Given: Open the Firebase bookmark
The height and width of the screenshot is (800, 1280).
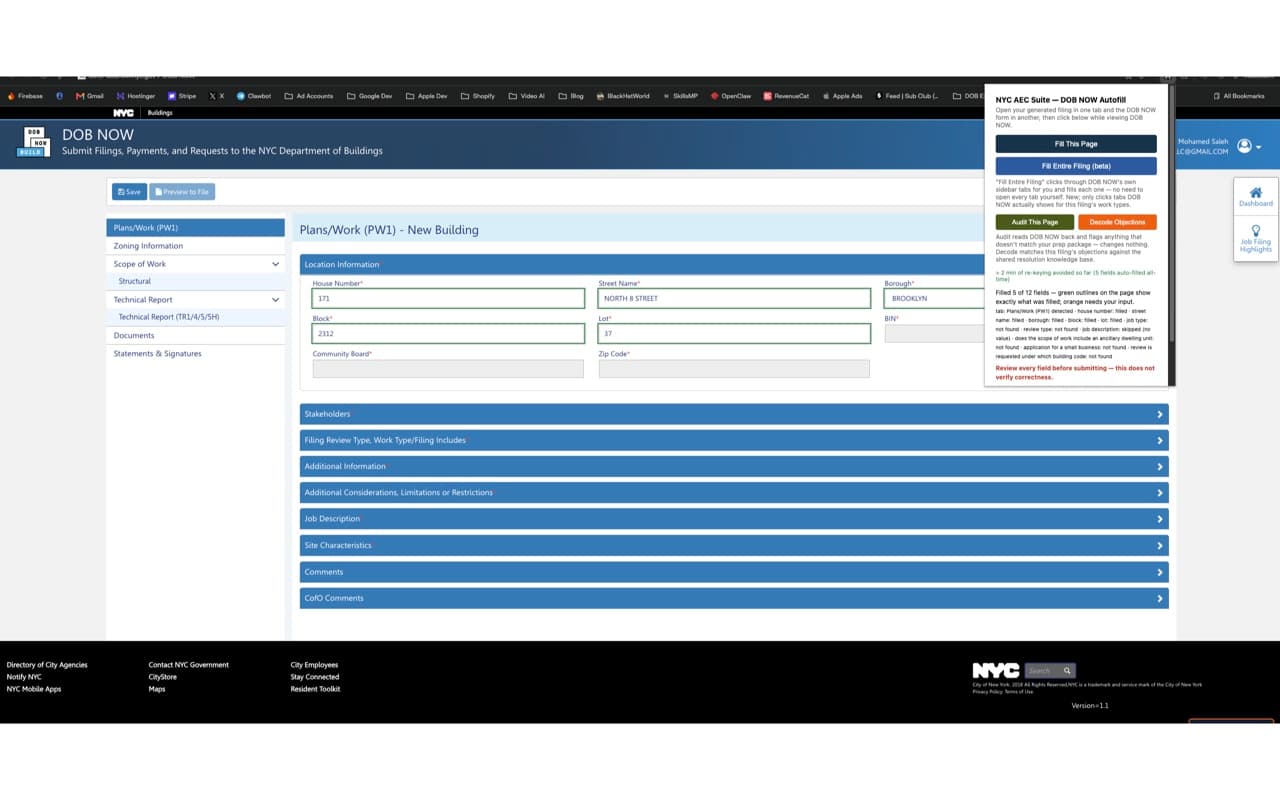Looking at the screenshot, I should pos(25,96).
